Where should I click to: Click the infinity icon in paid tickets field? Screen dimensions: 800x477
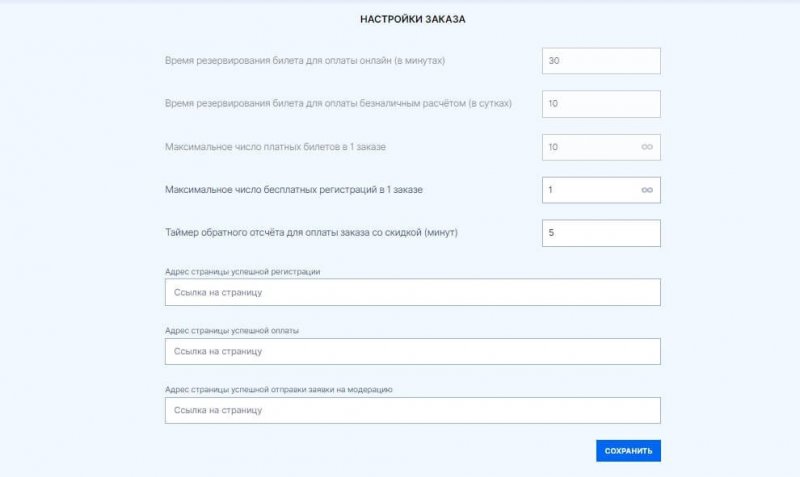[647, 147]
